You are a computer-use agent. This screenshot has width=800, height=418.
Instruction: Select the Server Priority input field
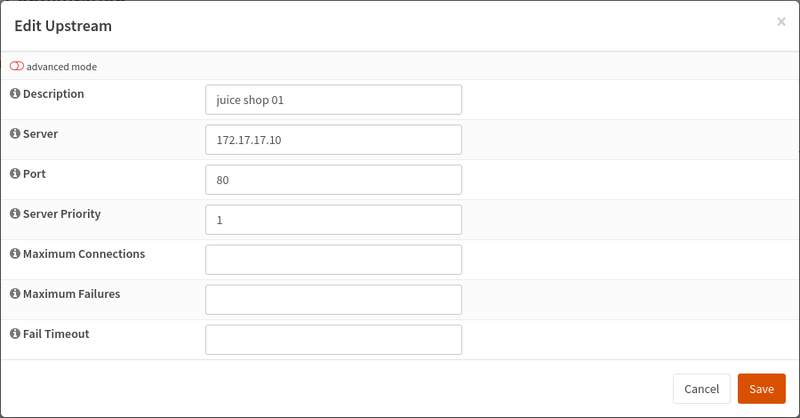(333, 220)
